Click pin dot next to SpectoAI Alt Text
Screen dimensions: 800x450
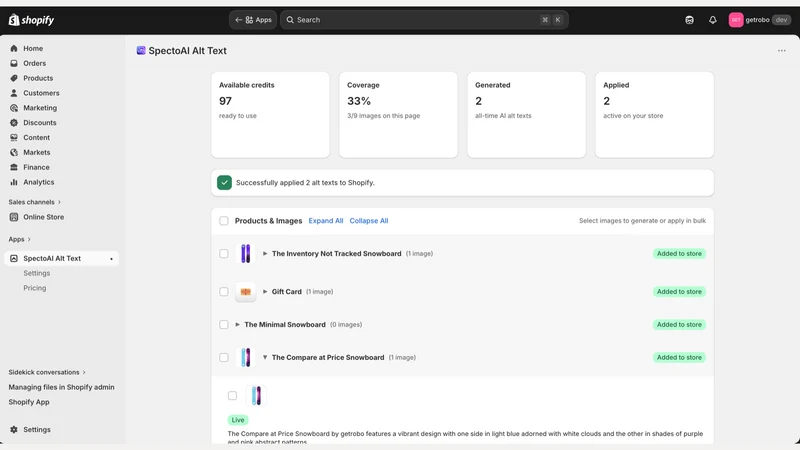tap(111, 259)
